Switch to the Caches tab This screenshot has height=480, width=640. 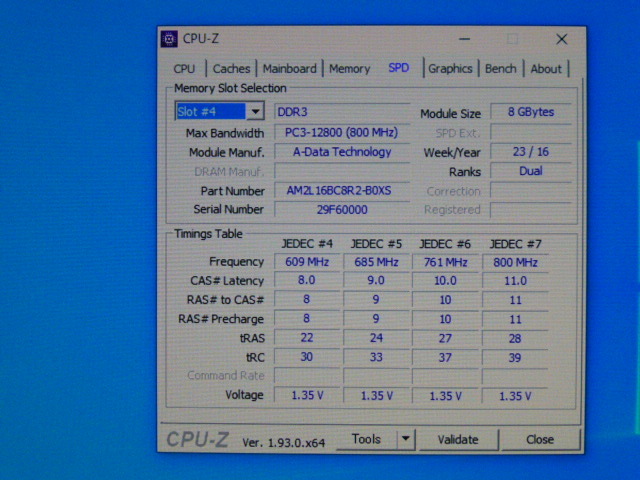click(x=231, y=69)
